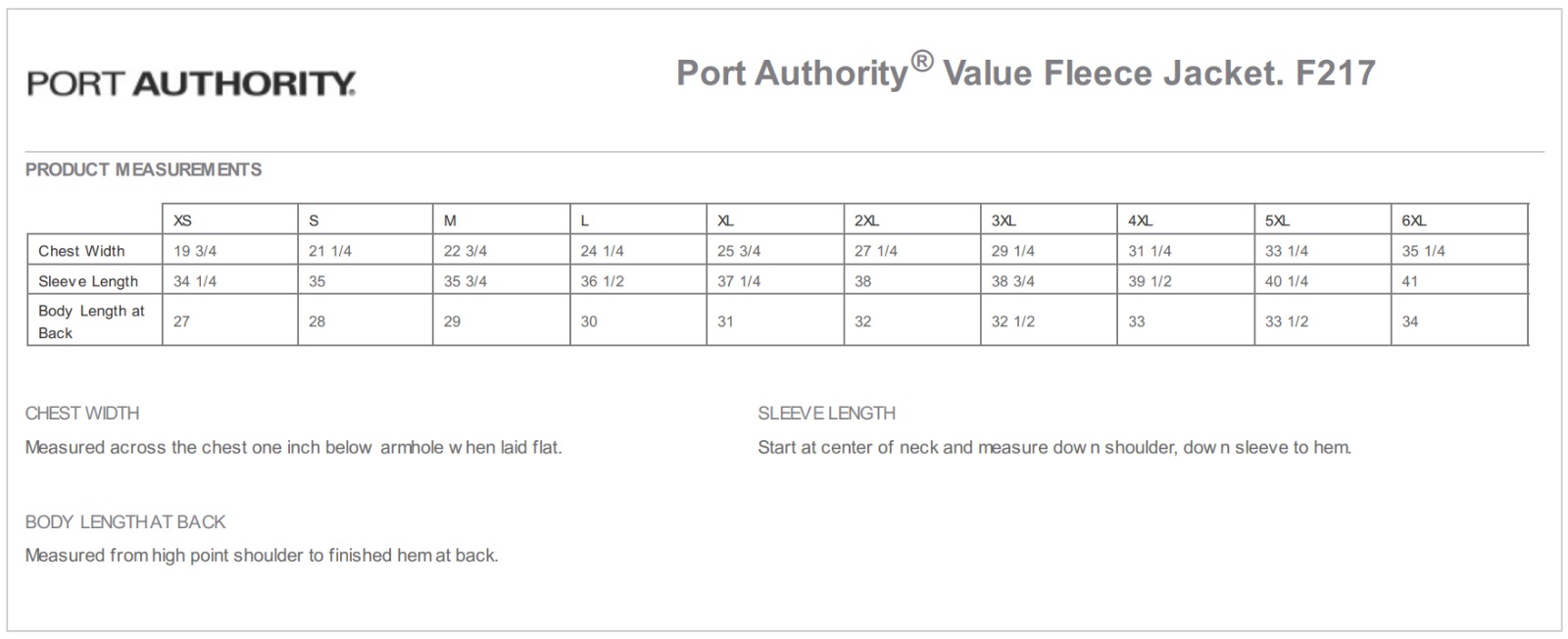Click the Body Length at Back definition heading
Image resolution: width=1568 pixels, height=639 pixels.
pyautogui.click(x=125, y=522)
